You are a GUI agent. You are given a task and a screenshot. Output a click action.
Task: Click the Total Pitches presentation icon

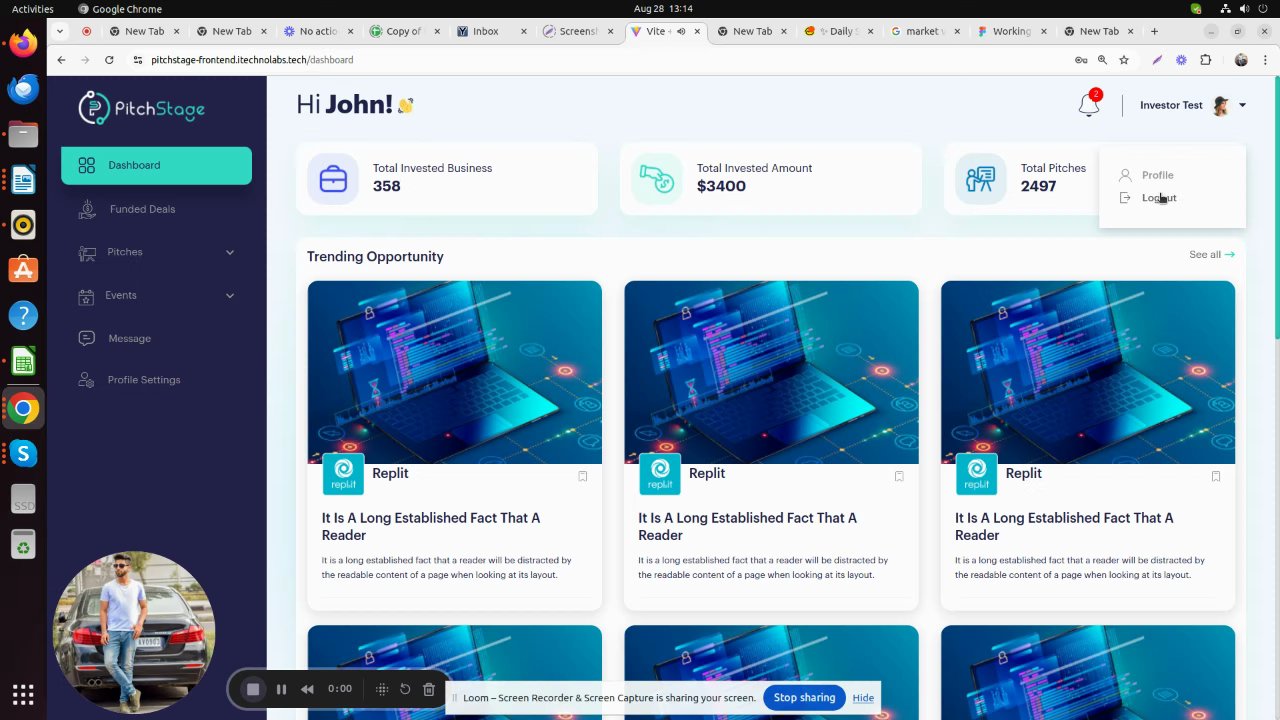980,179
